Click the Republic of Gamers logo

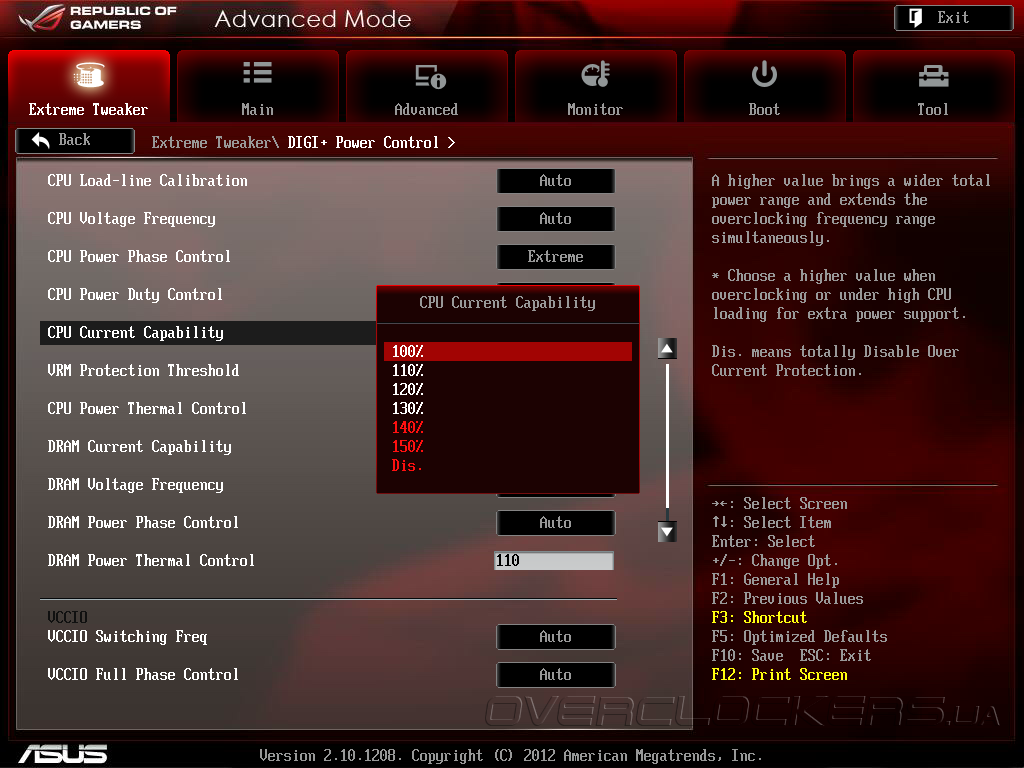click(x=98, y=18)
